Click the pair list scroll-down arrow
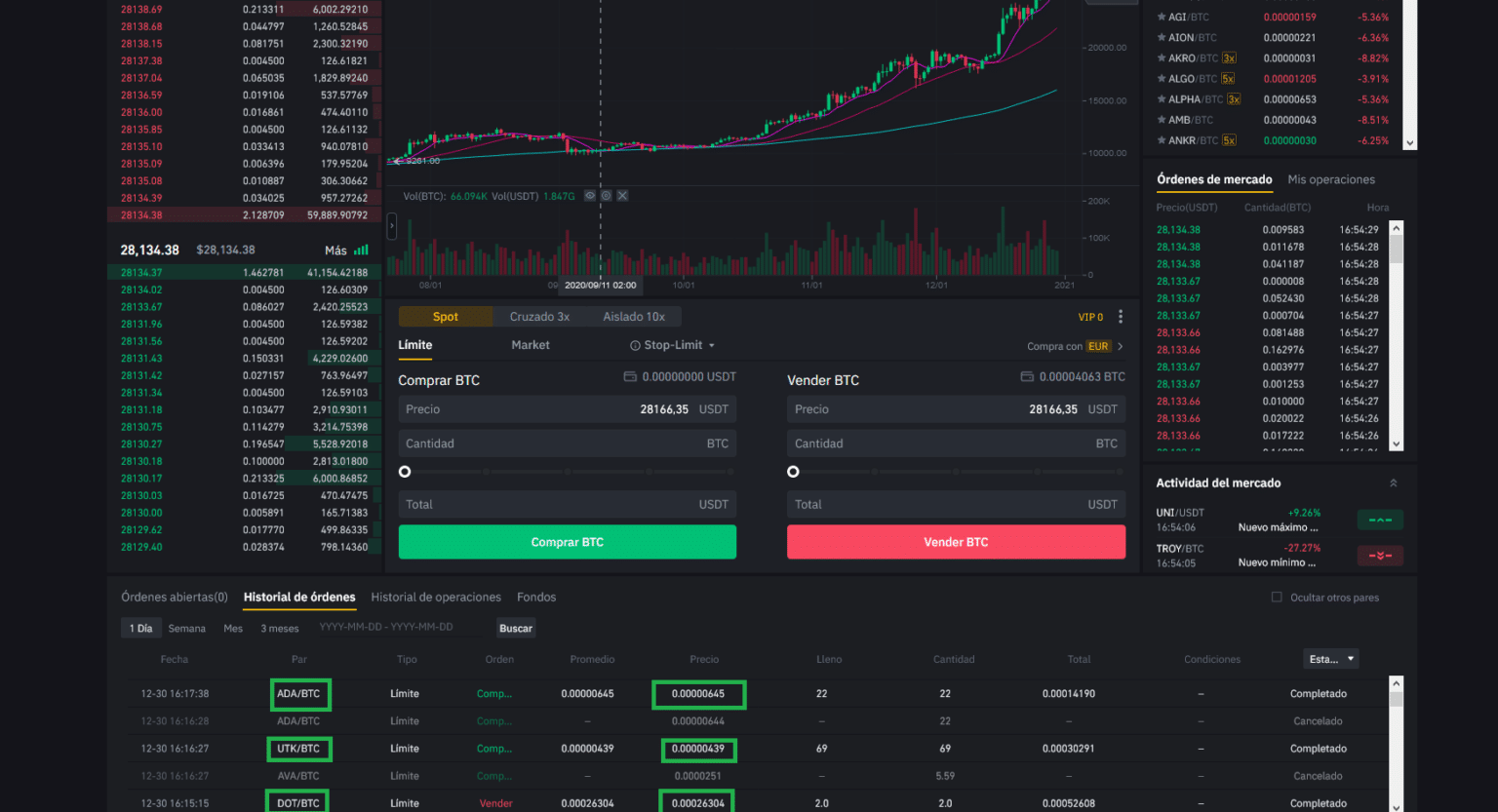Screen dimensions: 1498x812 point(1409,143)
